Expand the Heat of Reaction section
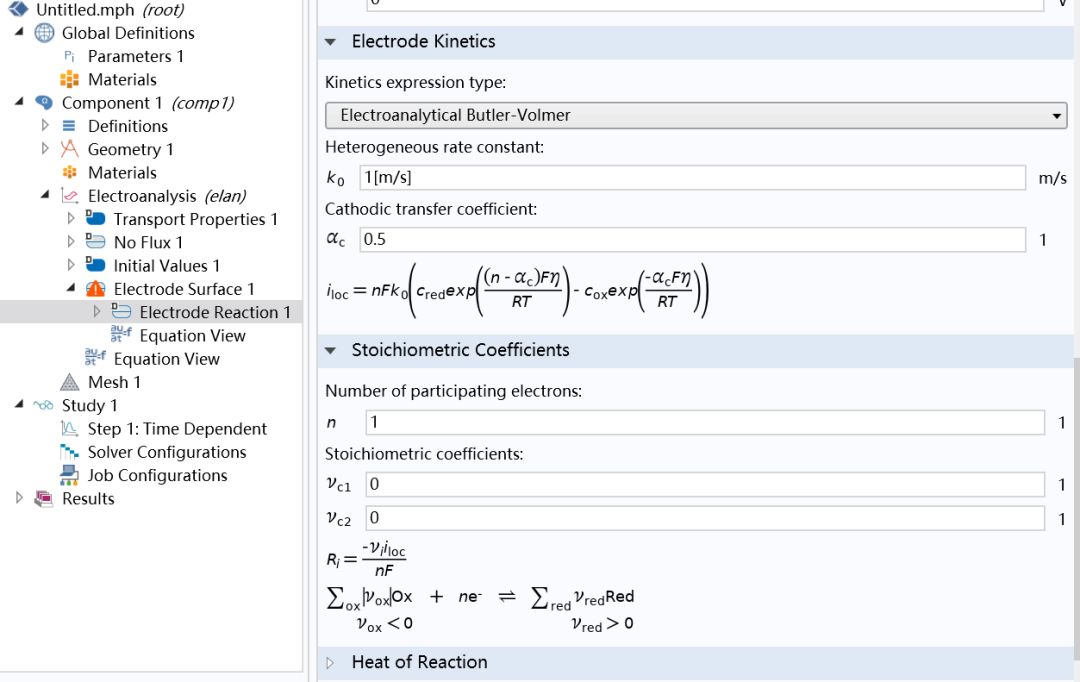 click(331, 662)
